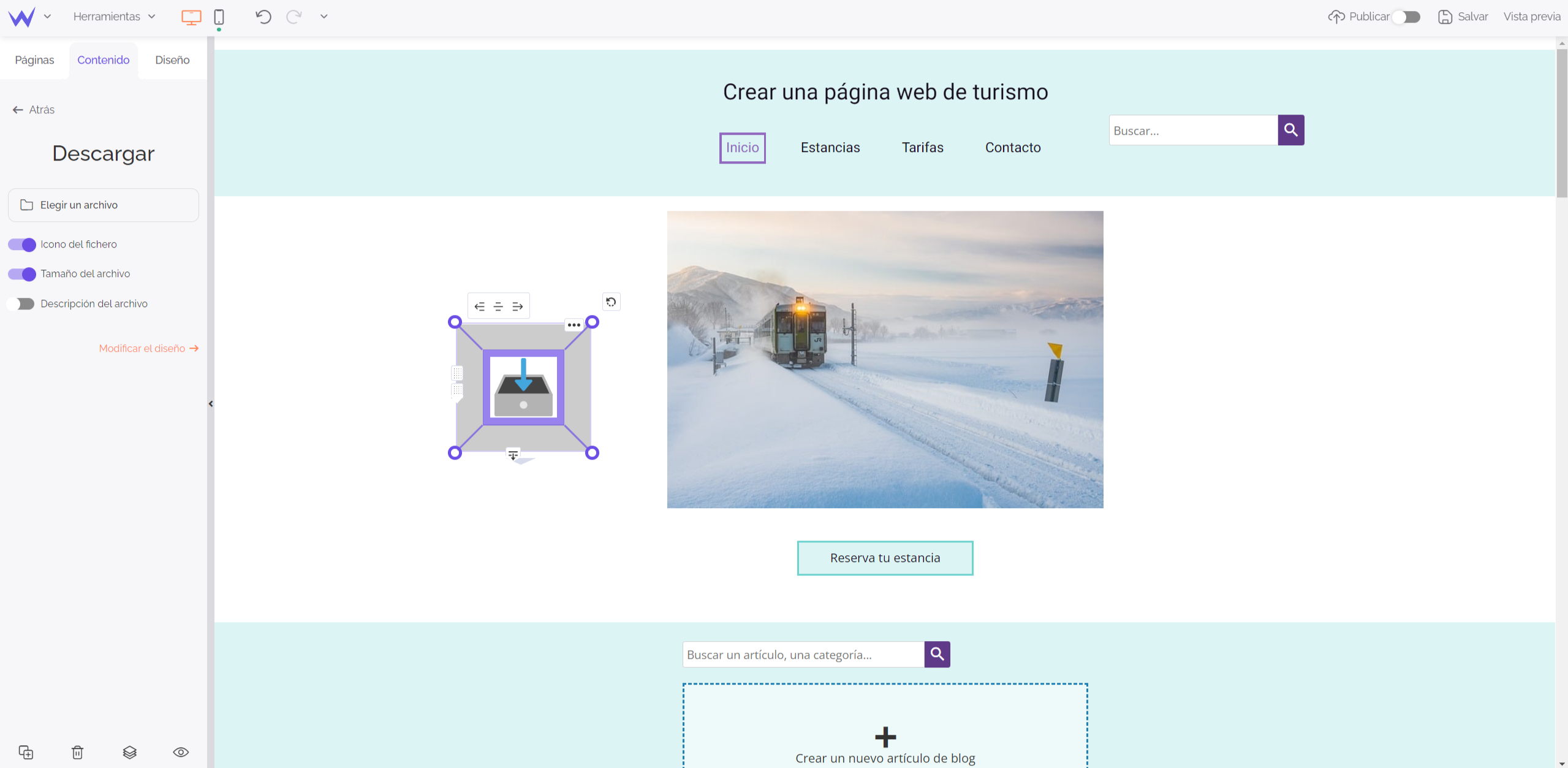Toggle Icono del fichero switch
1568x768 pixels.
point(22,245)
